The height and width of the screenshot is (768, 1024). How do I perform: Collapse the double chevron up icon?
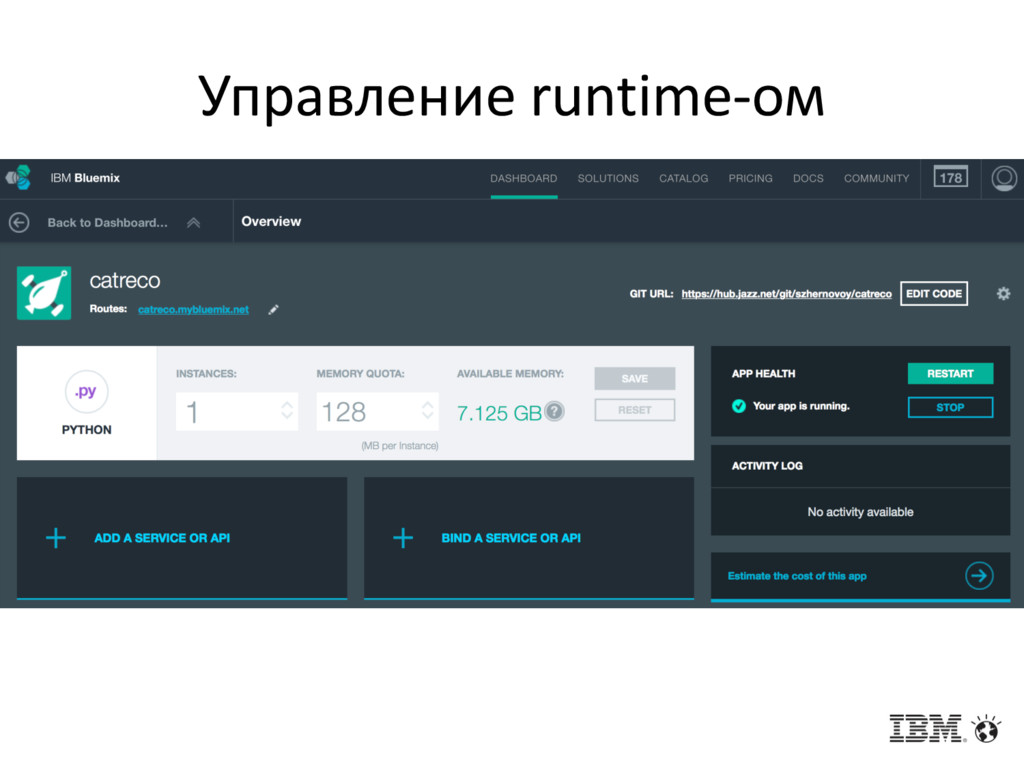tap(193, 223)
